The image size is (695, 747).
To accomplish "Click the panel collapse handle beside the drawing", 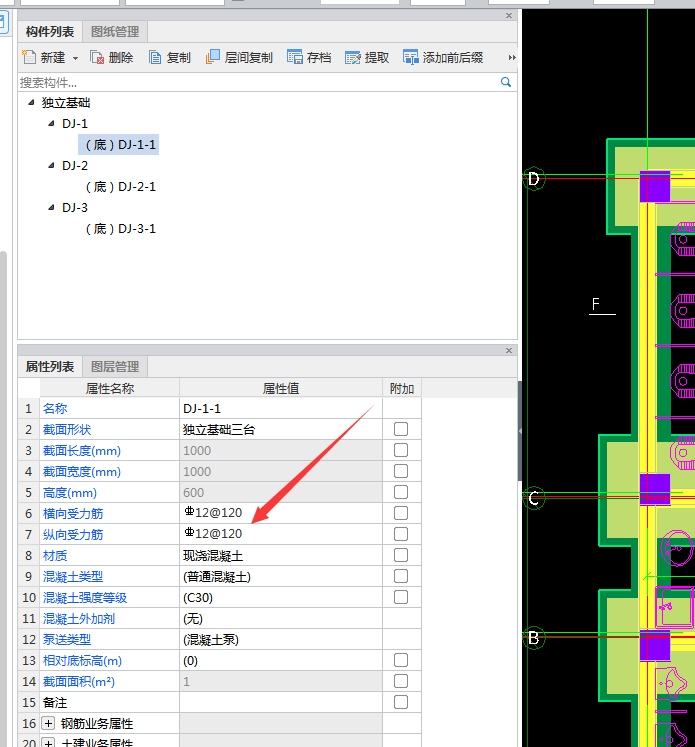I will pyautogui.click(x=520, y=431).
